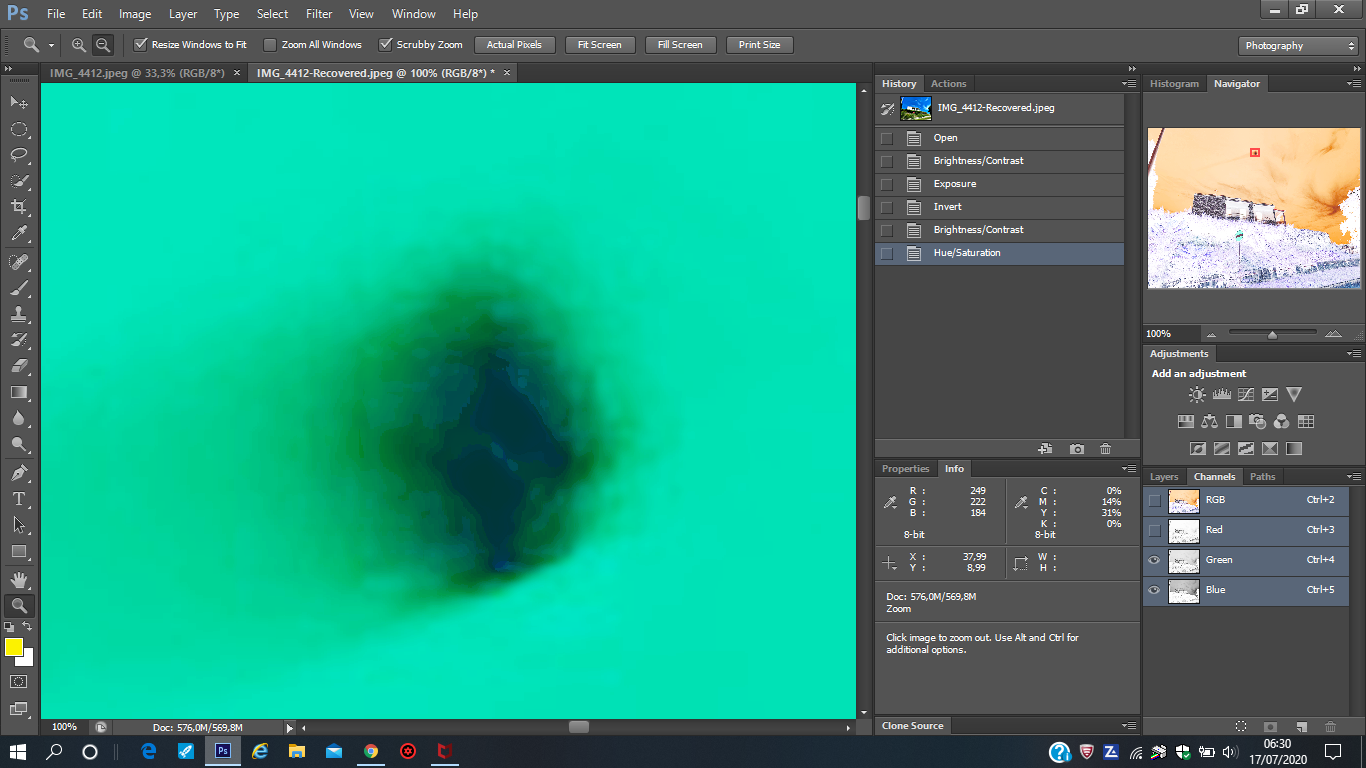Select the Clone Stamp tool
Image resolution: width=1366 pixels, height=768 pixels.
pos(19,314)
